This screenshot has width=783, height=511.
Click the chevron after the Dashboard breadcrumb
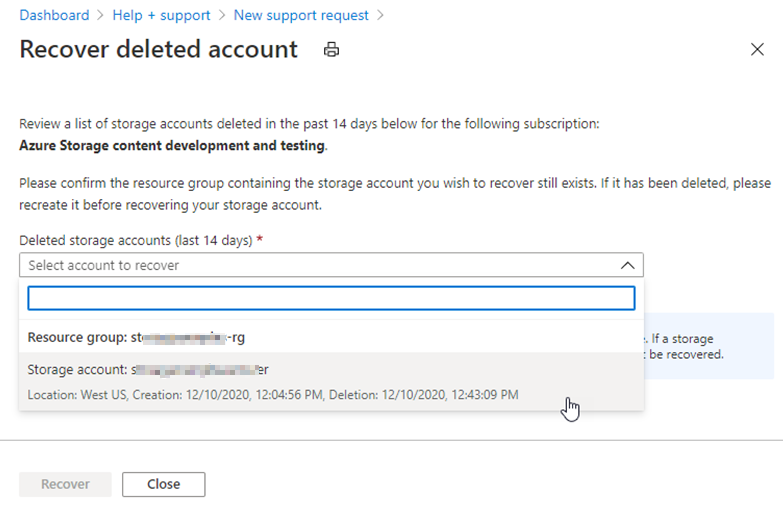(98, 16)
